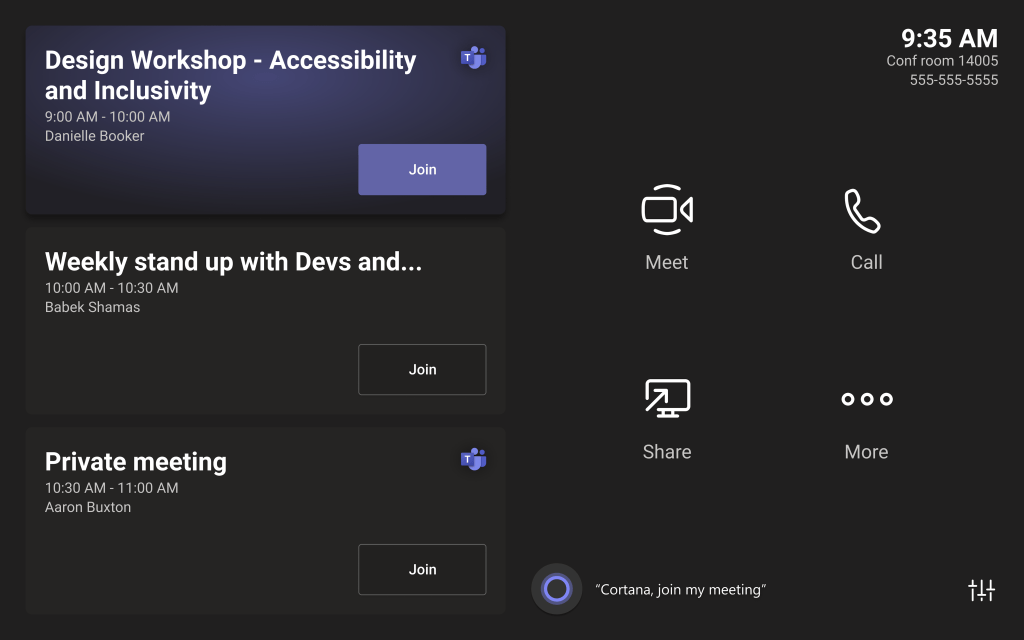Expand the More options label

tap(866, 452)
